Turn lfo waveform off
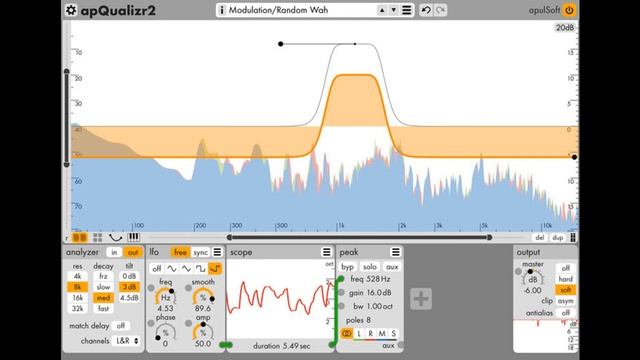The image size is (640, 360). 157,269
